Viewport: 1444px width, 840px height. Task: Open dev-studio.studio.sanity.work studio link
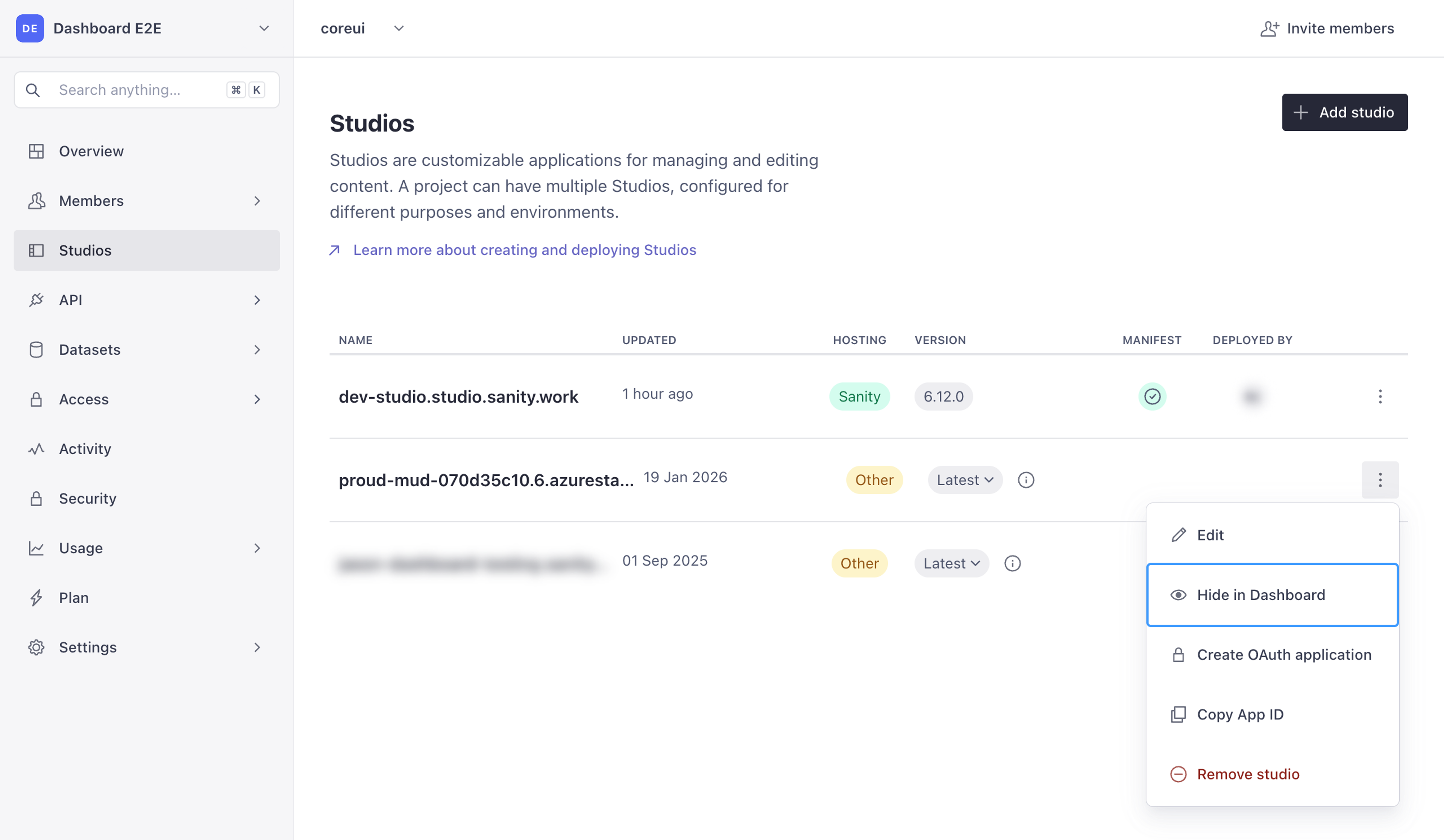click(x=458, y=396)
